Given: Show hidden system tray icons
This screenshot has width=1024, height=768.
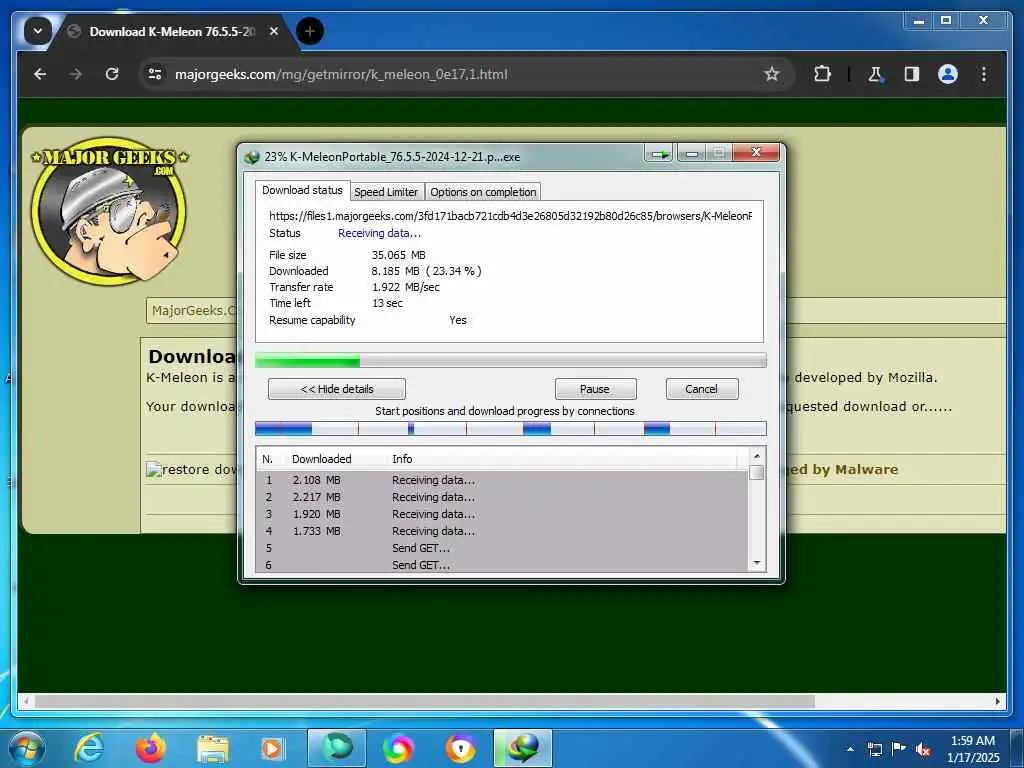Looking at the screenshot, I should point(850,749).
